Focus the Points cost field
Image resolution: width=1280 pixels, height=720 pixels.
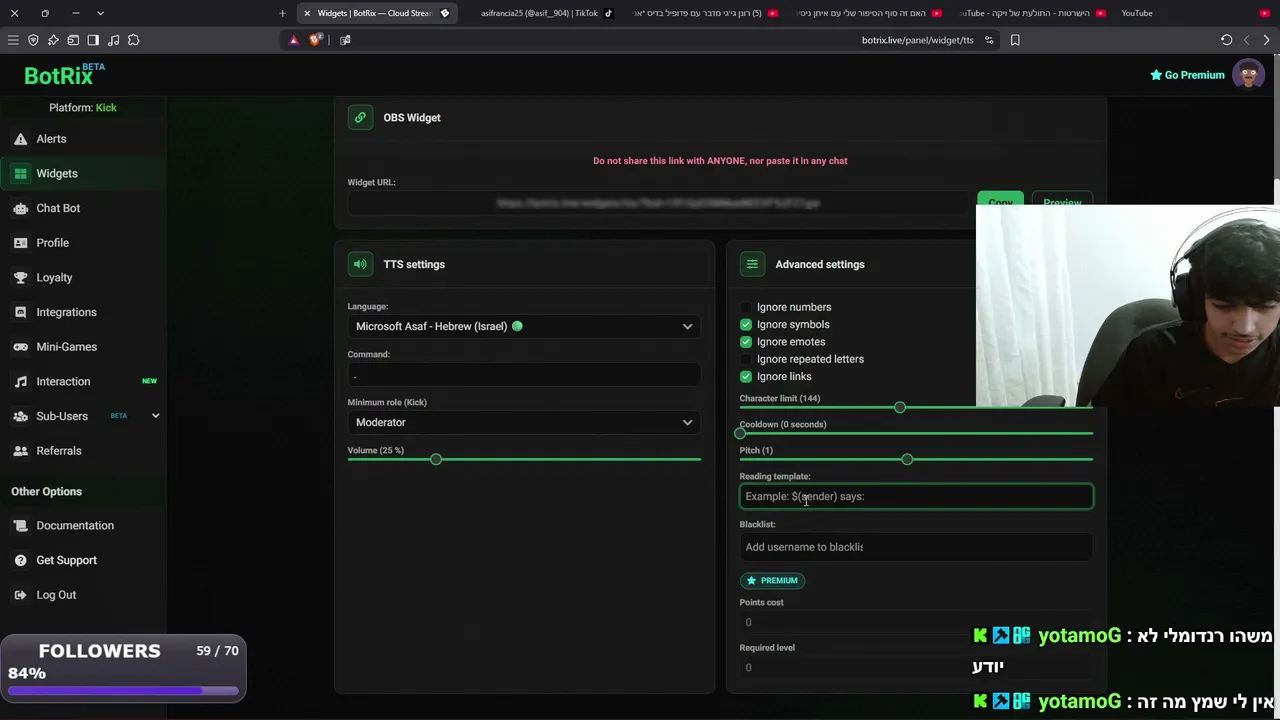coord(916,622)
